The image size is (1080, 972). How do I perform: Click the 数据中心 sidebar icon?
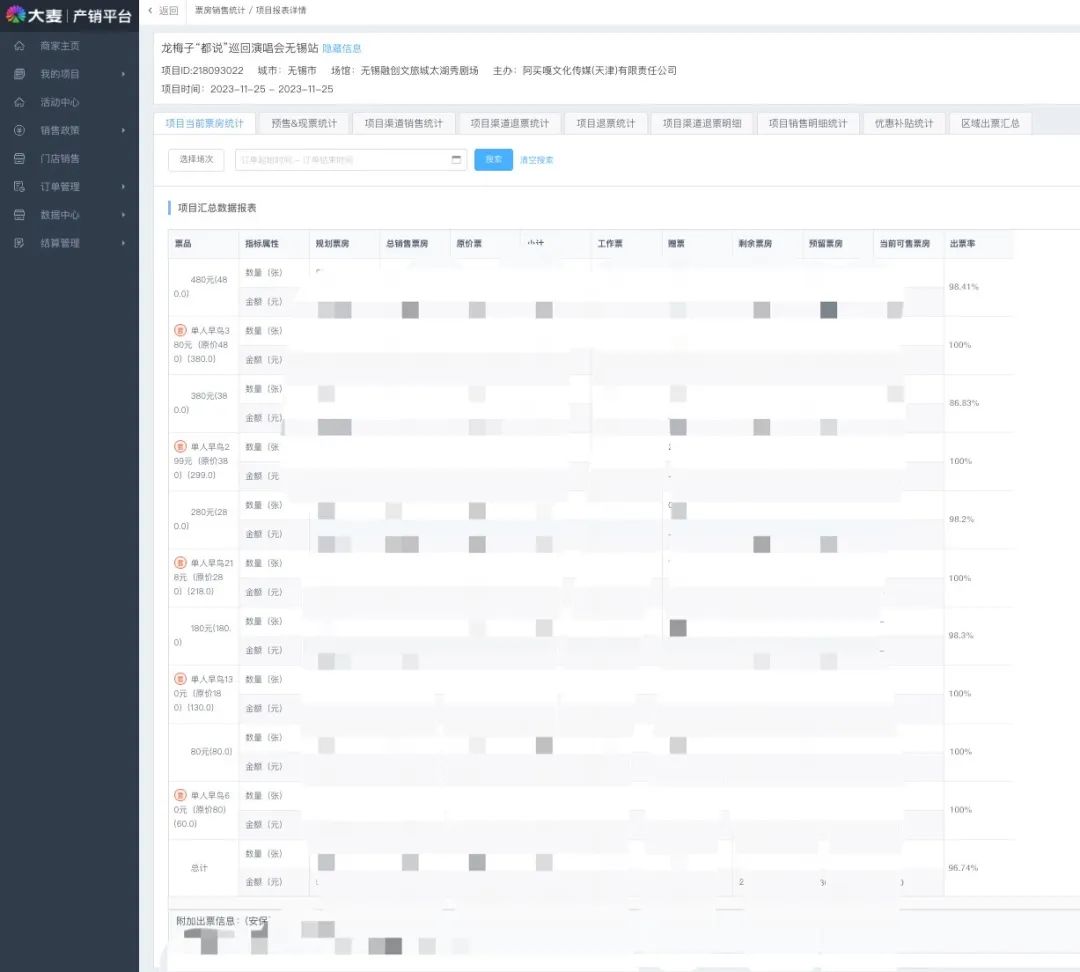pyautogui.click(x=19, y=214)
